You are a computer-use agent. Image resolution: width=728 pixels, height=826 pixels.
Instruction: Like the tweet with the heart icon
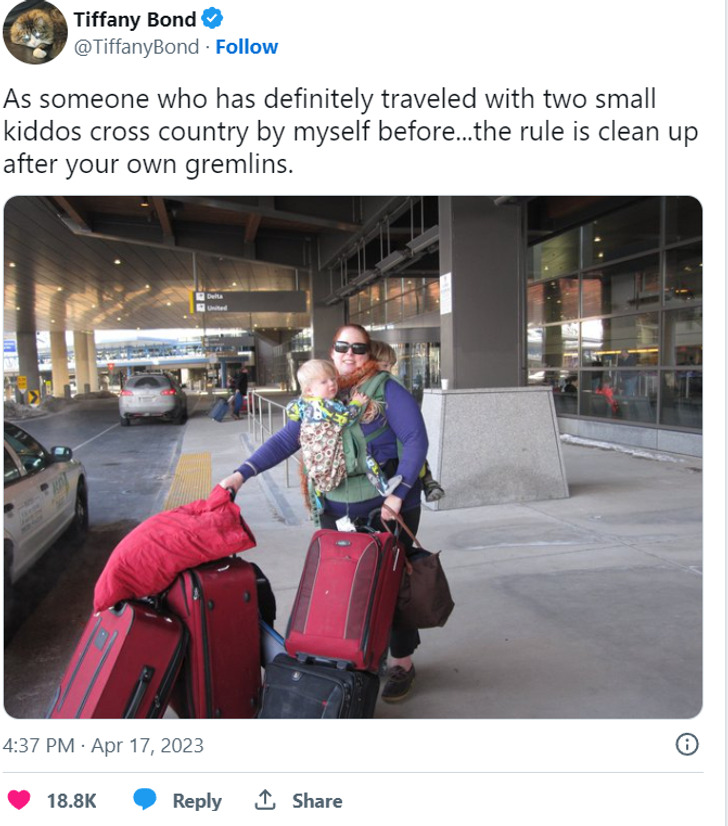coord(19,800)
